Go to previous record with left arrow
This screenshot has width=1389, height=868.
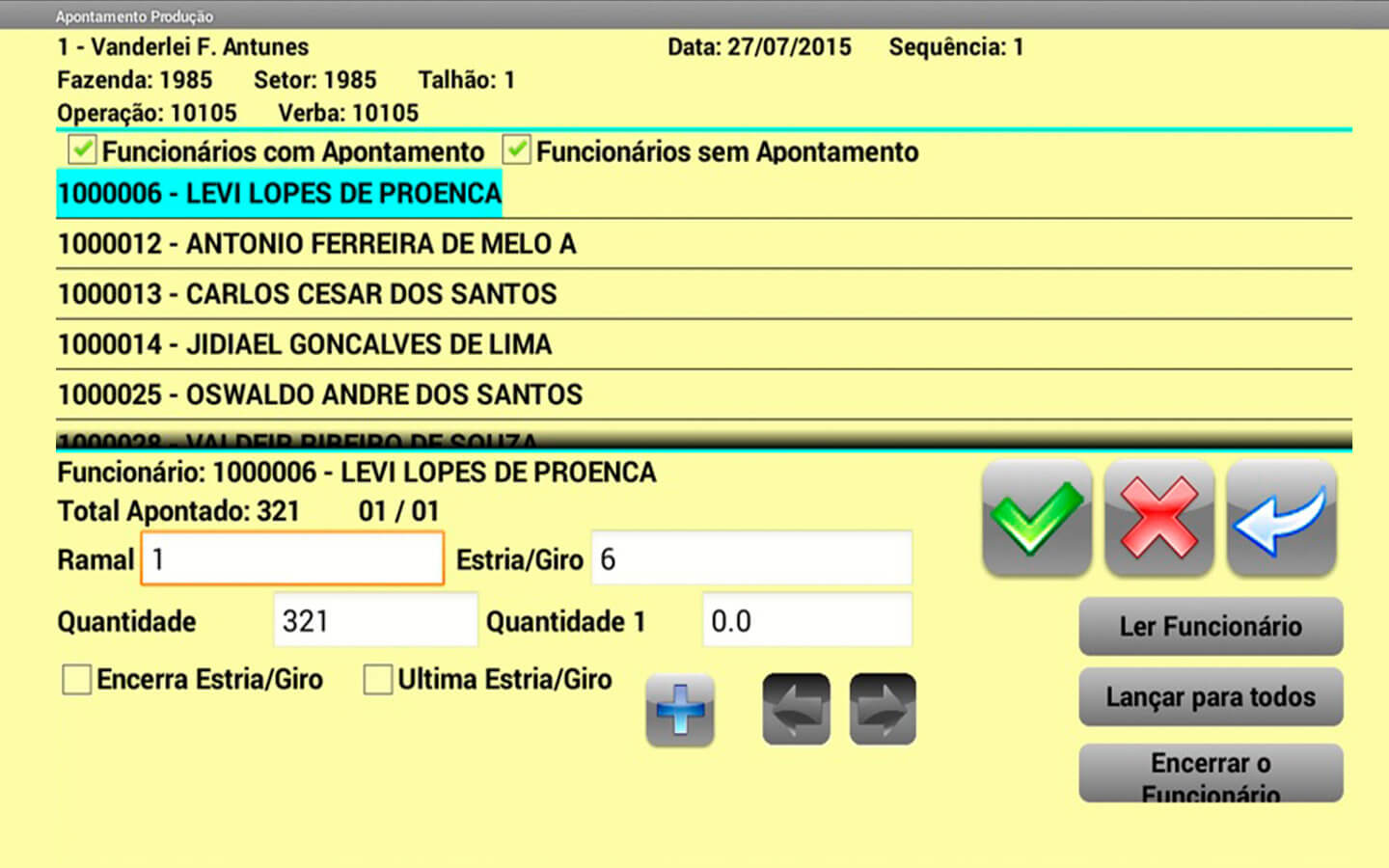click(796, 710)
